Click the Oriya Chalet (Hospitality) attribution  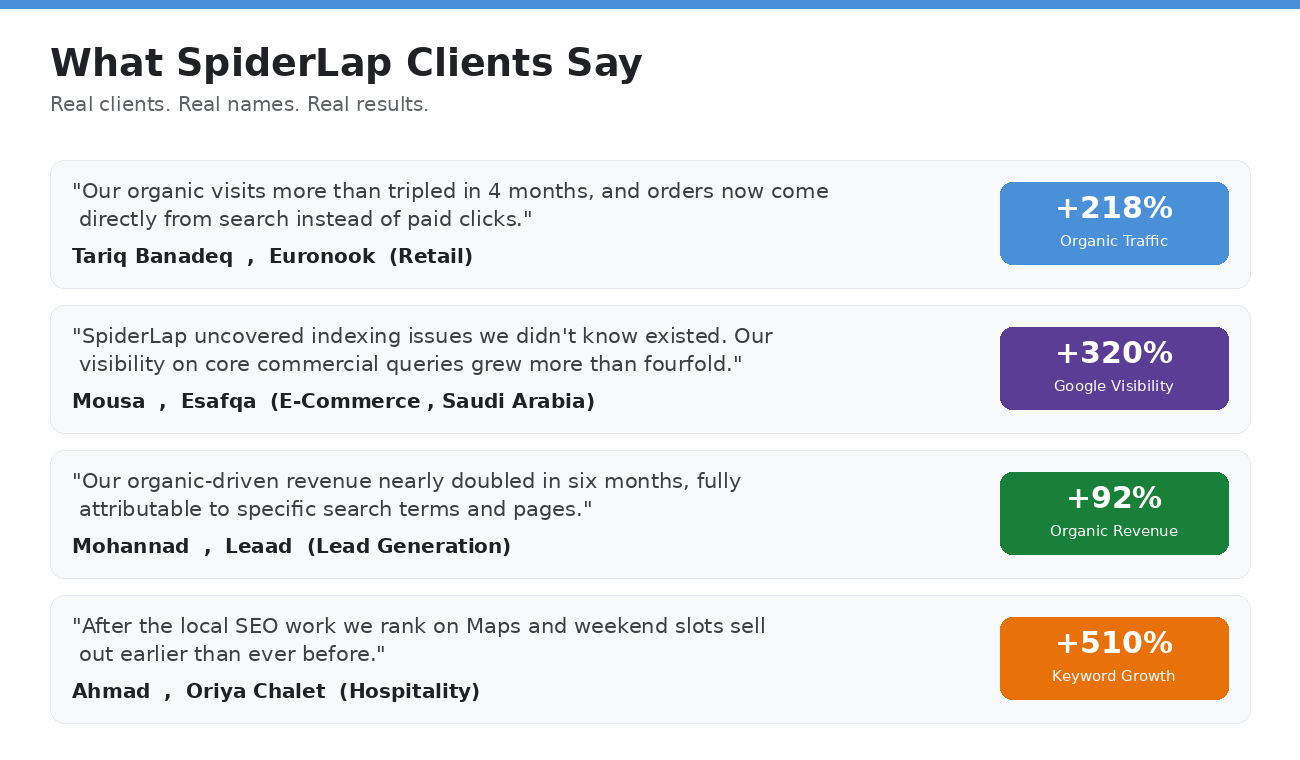coord(333,691)
